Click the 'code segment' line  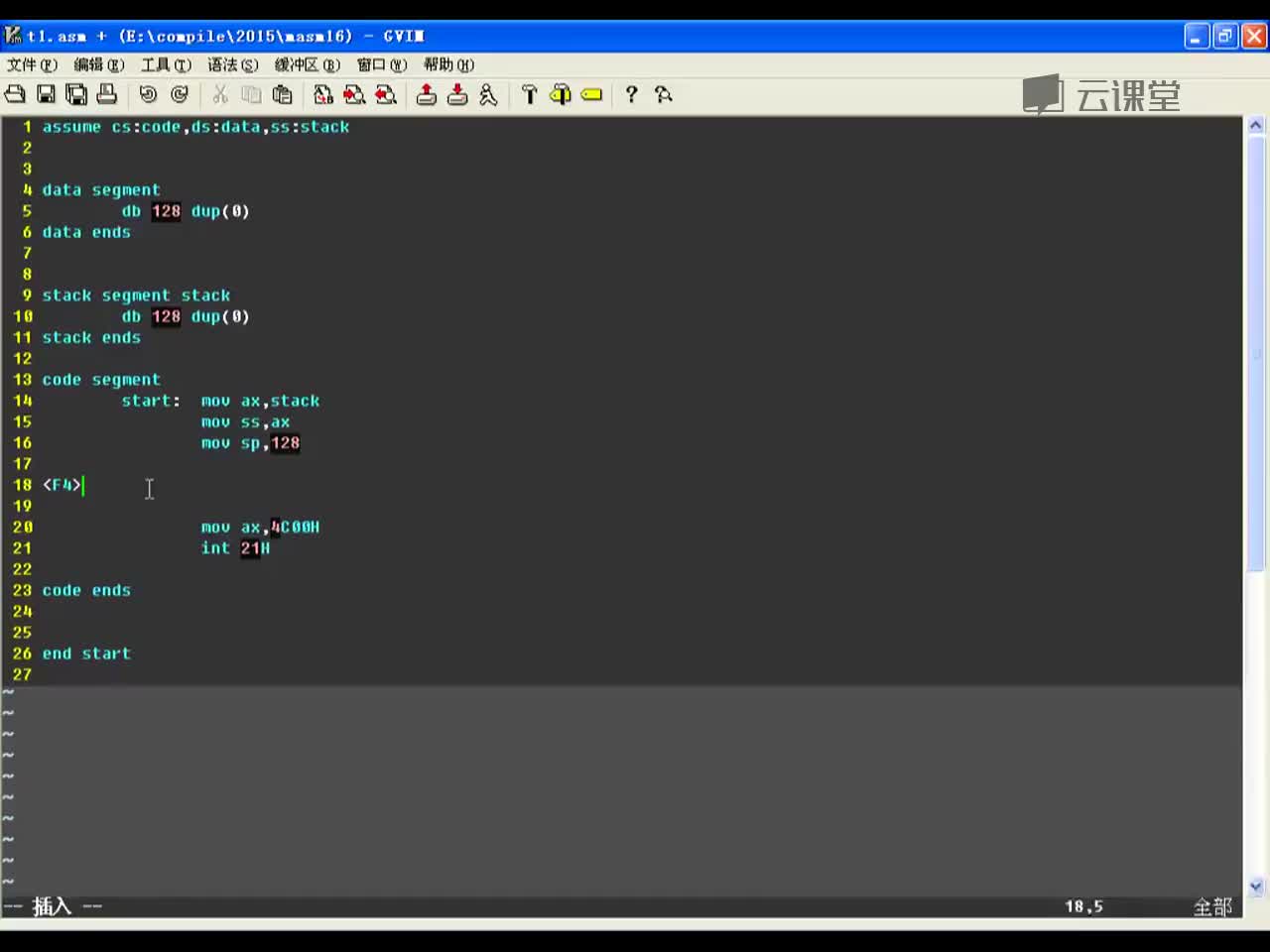[101, 380]
